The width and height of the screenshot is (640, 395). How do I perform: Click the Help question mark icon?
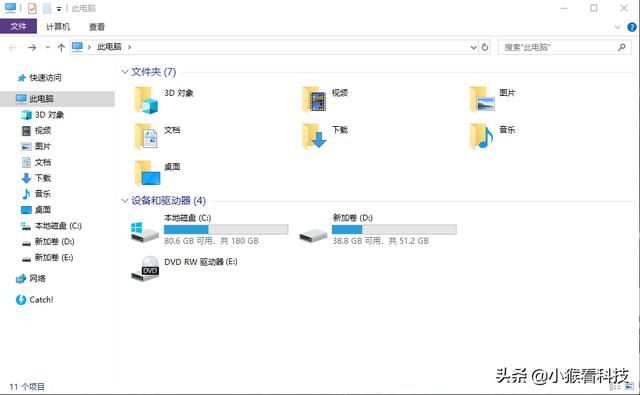pos(631,27)
